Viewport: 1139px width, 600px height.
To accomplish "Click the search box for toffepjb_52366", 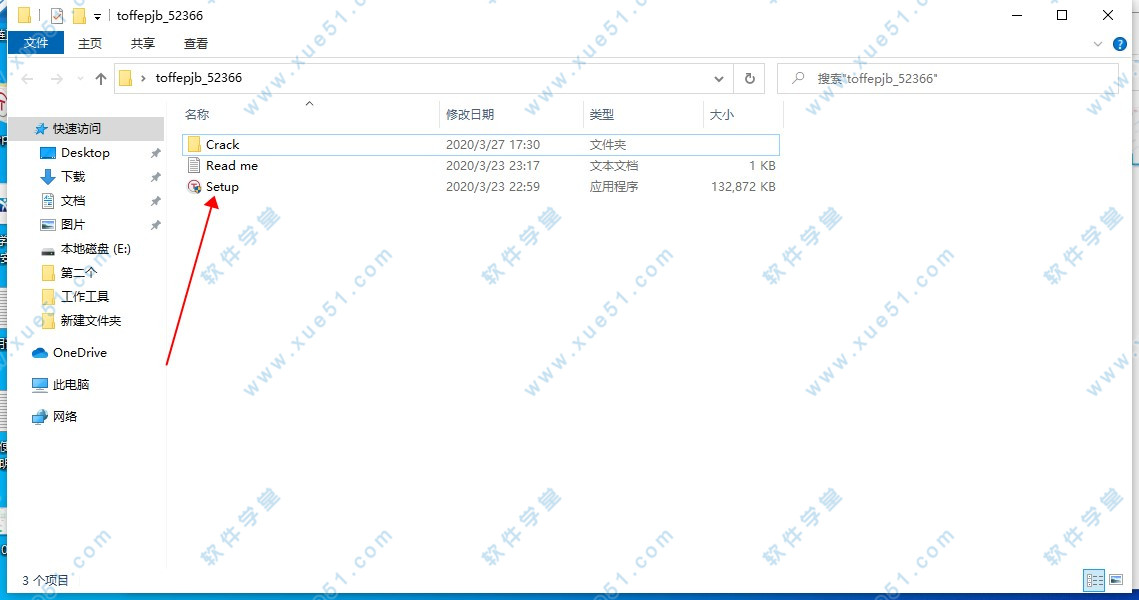I will tap(948, 78).
